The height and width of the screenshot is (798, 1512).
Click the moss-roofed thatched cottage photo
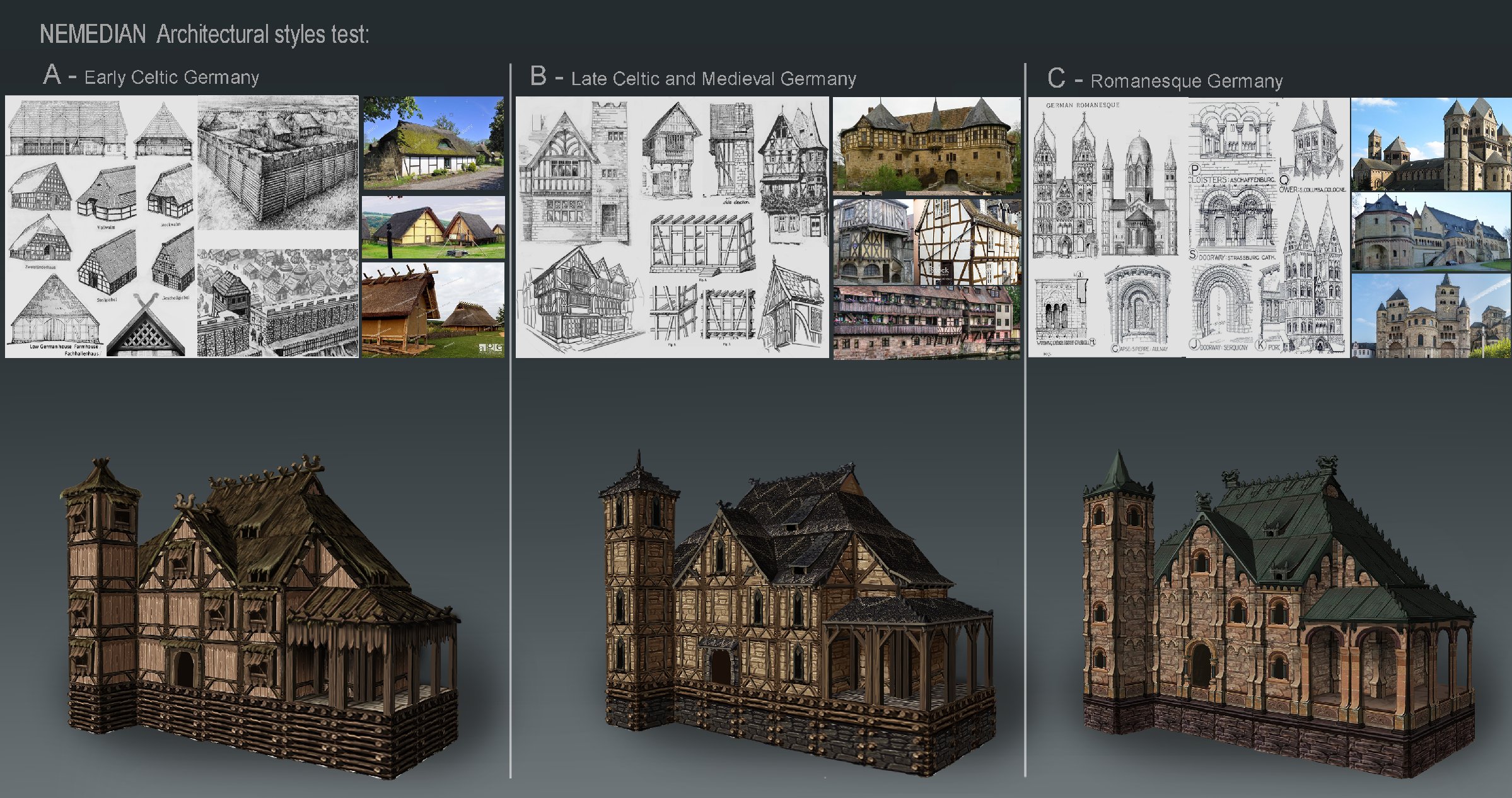(433, 142)
